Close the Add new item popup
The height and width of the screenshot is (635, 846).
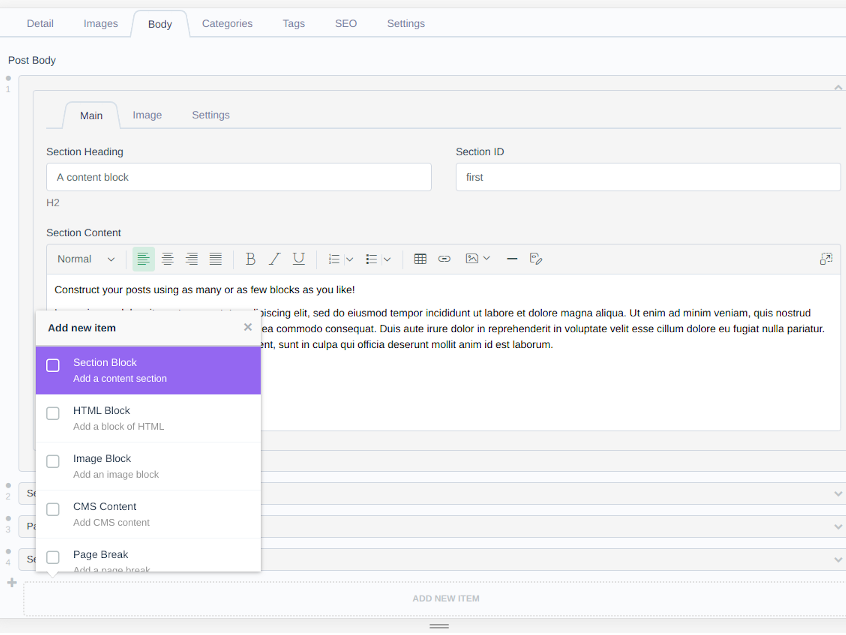[248, 327]
